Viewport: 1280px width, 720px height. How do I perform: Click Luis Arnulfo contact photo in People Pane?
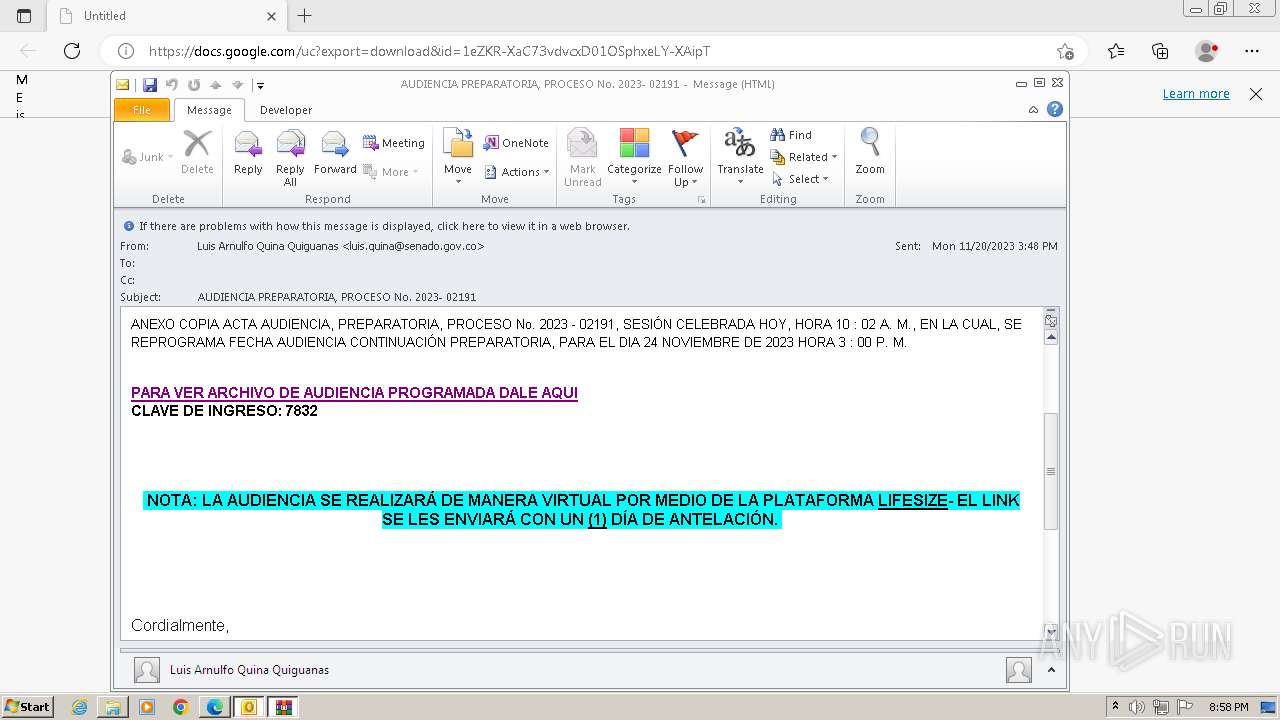click(x=147, y=670)
